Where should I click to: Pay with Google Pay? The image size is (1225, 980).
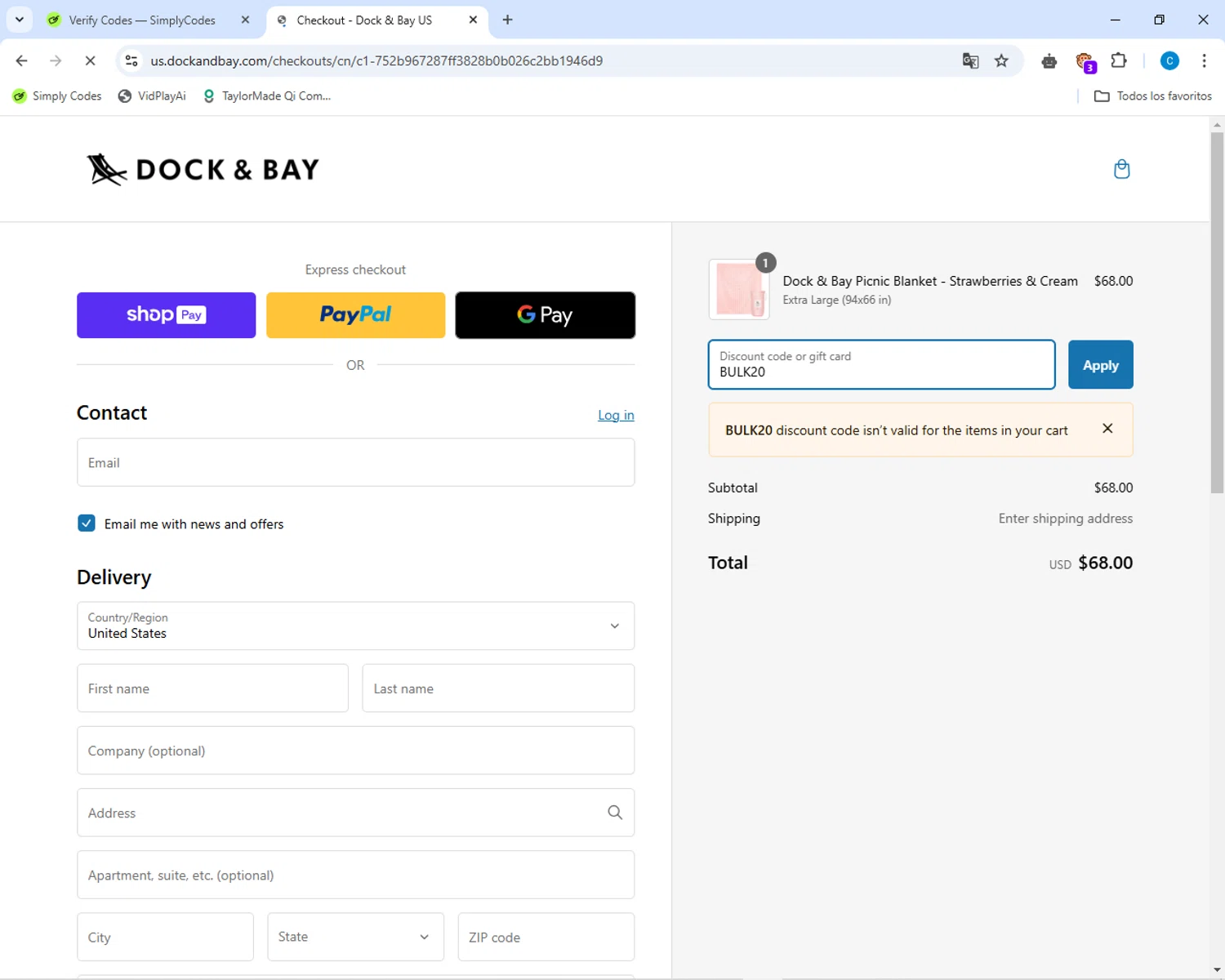coord(545,315)
